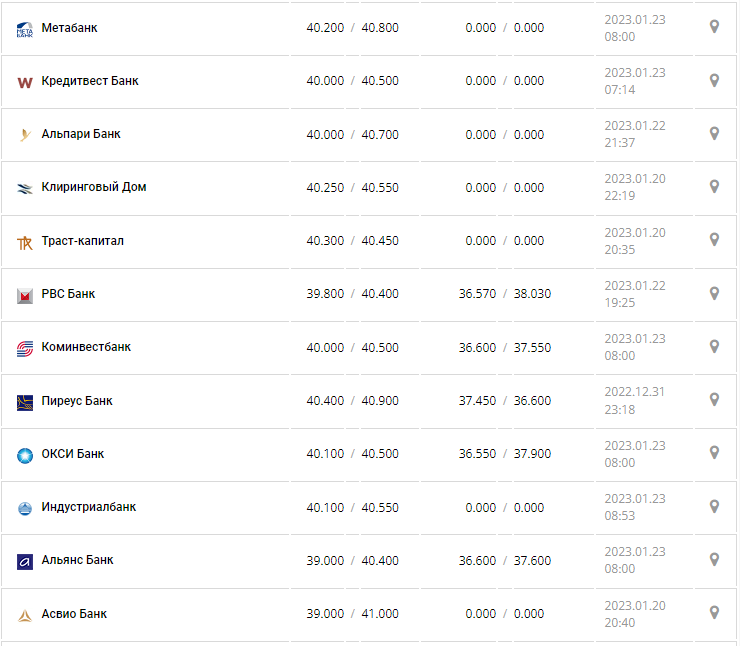Show Пиреус Банк location on map
Viewport: 740px width, 646px height.
click(714, 400)
